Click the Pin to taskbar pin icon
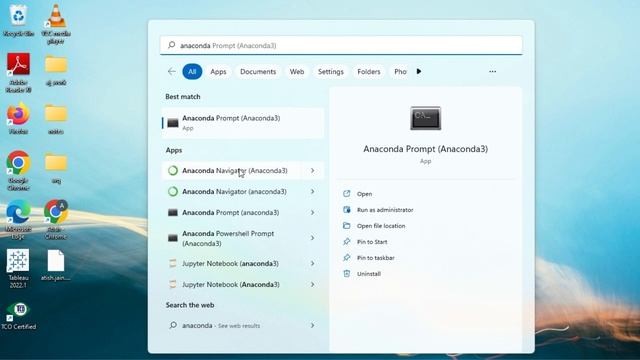This screenshot has width=640, height=360. pos(347,258)
